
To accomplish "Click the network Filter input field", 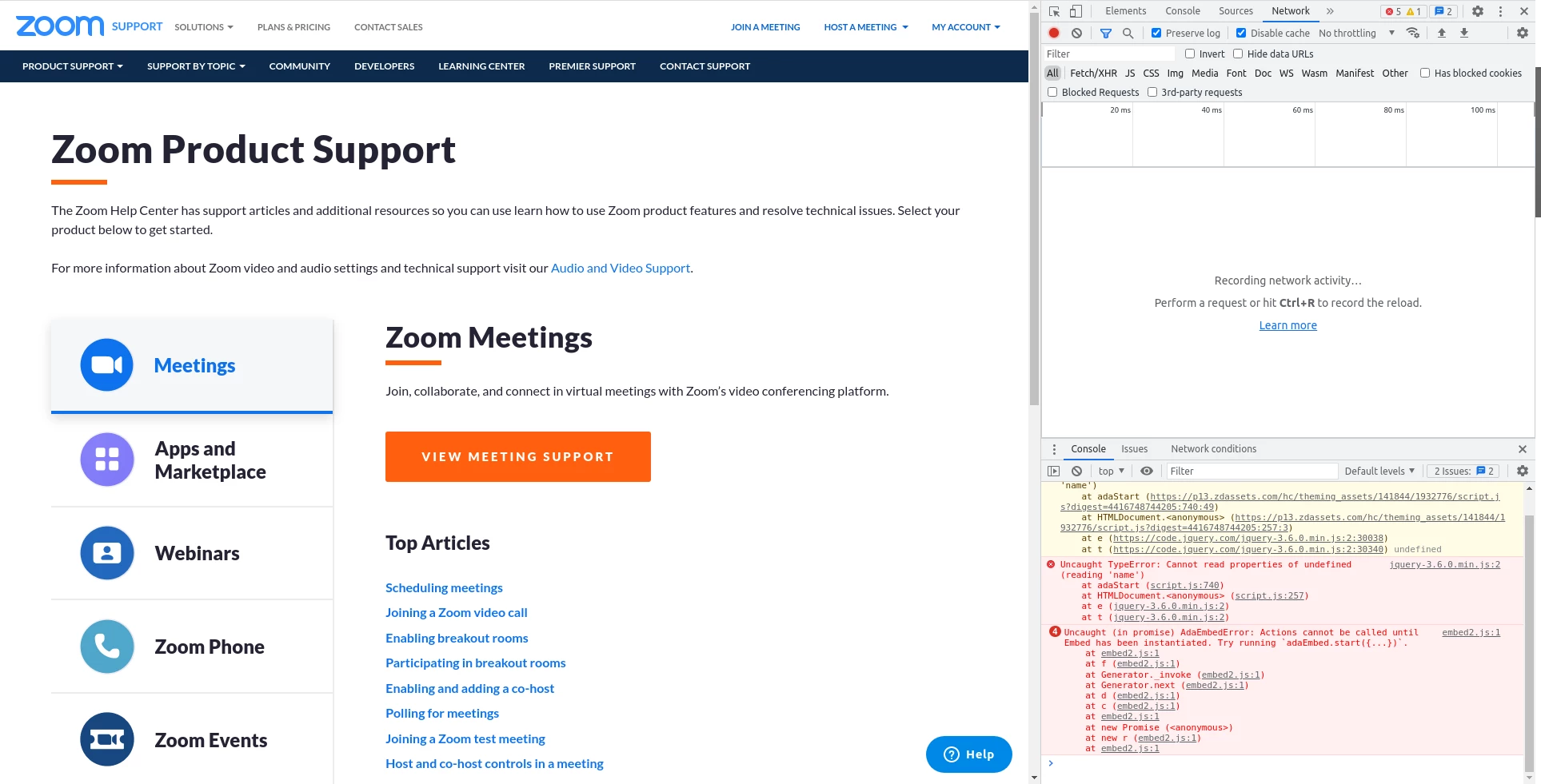I will 1108,54.
